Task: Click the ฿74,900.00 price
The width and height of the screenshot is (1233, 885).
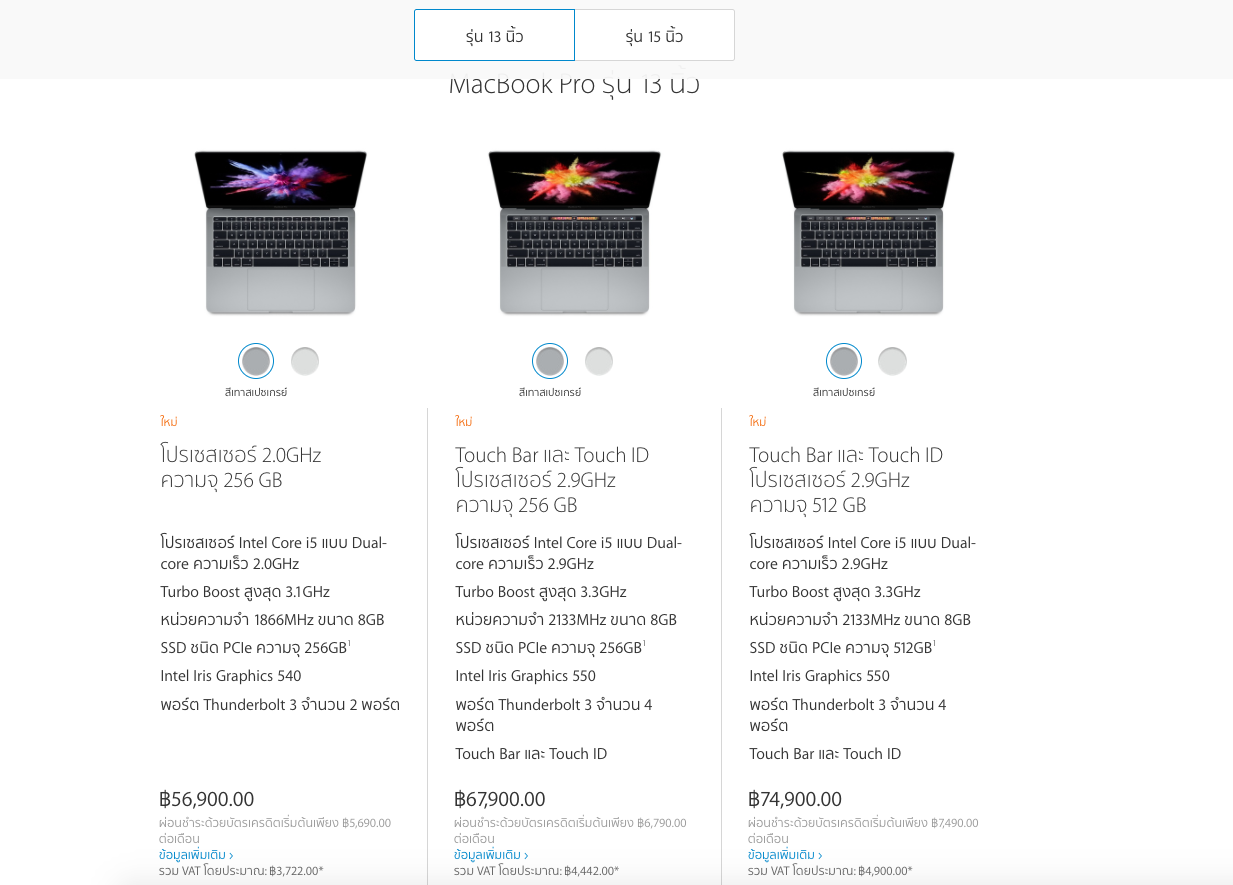Action: coord(795,799)
